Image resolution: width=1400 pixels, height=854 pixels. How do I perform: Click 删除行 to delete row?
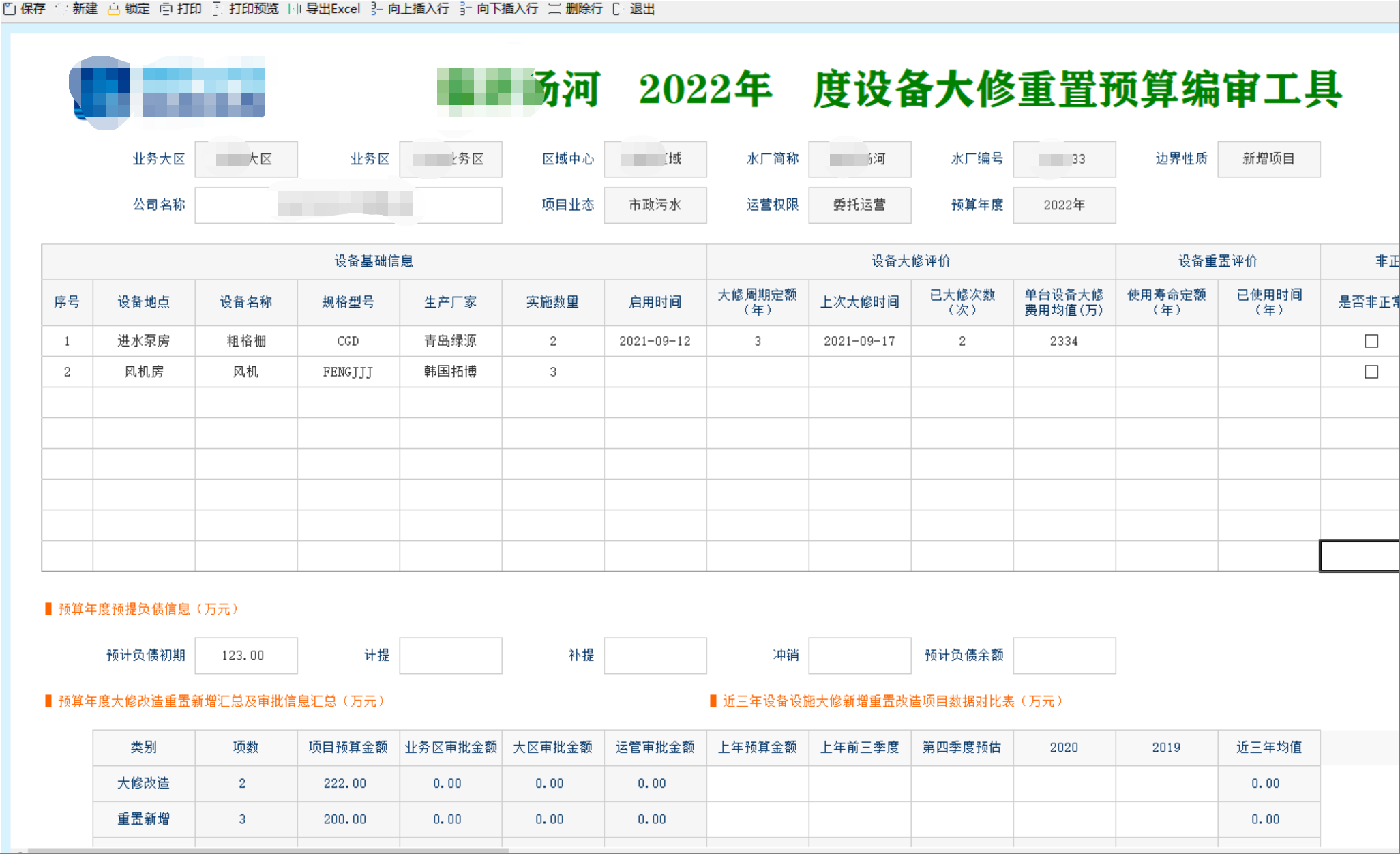tap(576, 9)
